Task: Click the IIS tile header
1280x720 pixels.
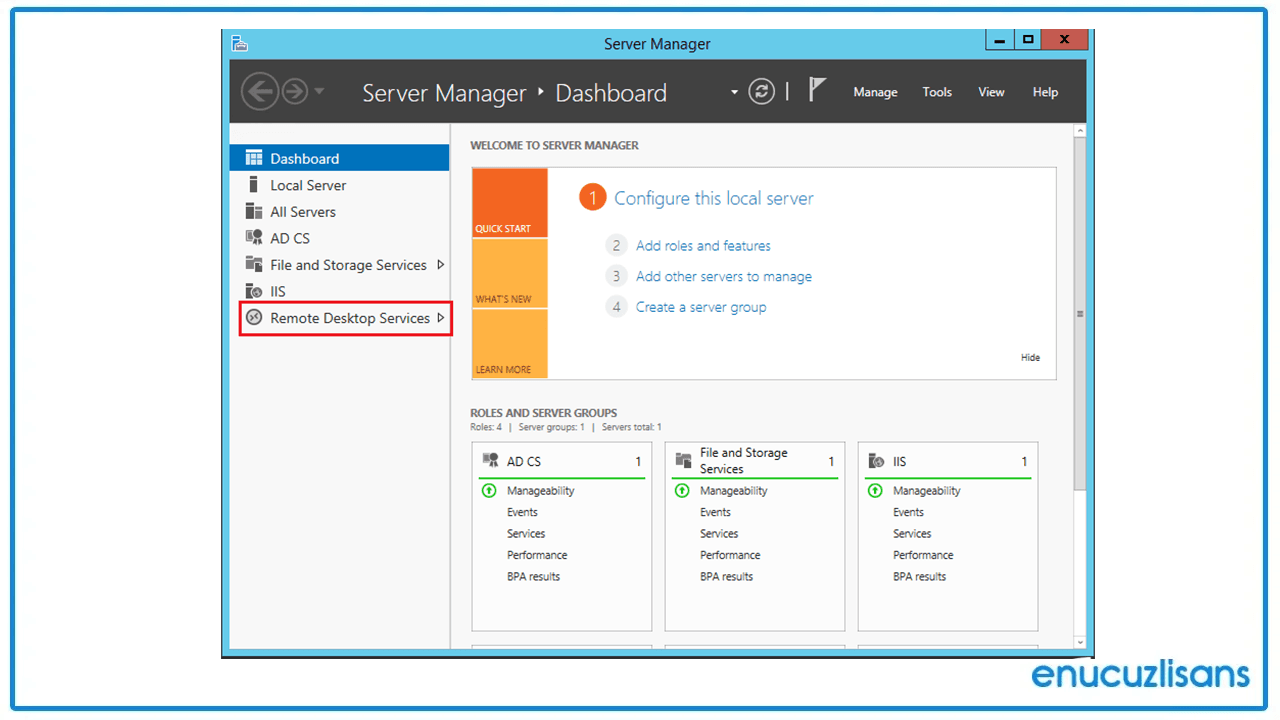Action: 947,461
